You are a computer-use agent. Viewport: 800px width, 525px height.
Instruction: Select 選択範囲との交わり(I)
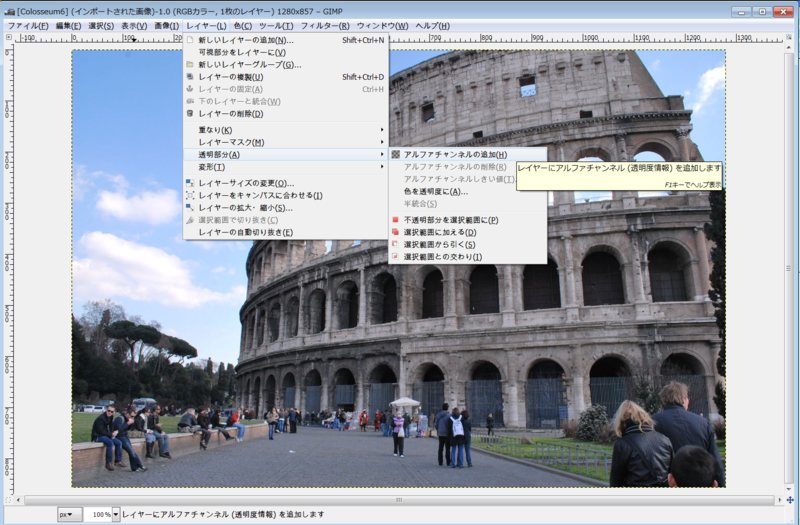tap(468, 257)
